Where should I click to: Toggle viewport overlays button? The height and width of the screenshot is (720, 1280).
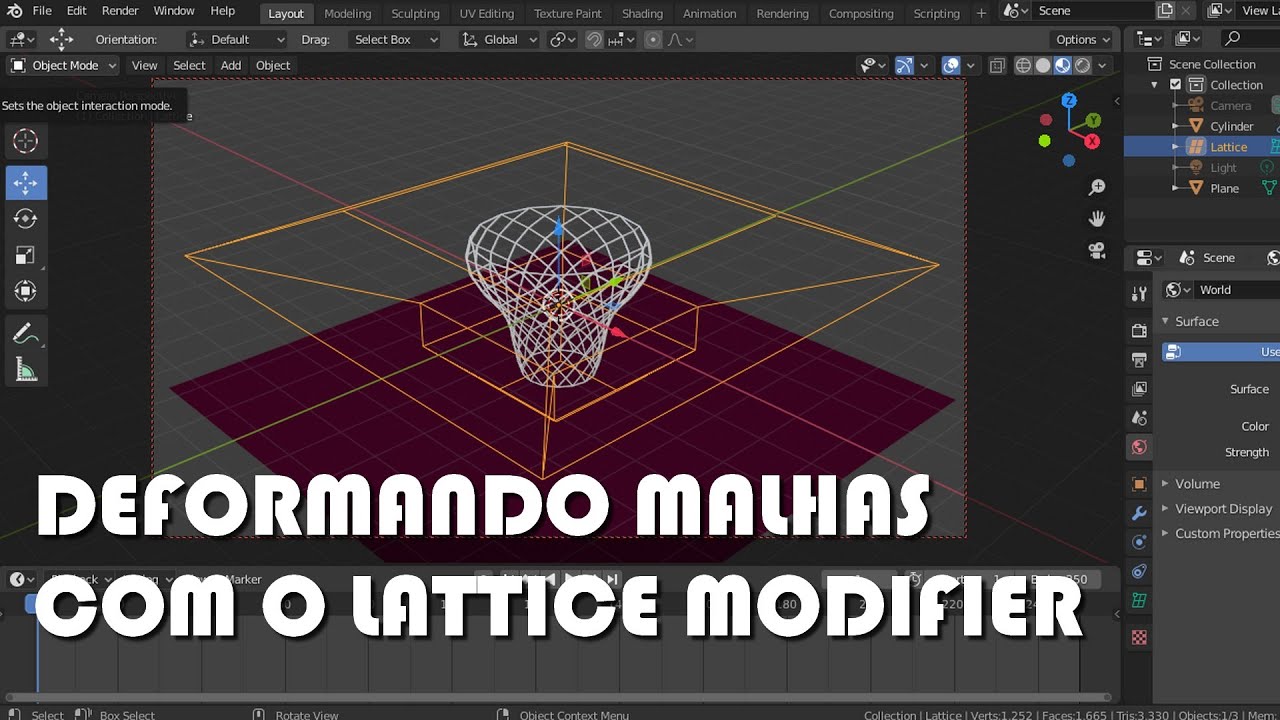pyautogui.click(x=951, y=65)
